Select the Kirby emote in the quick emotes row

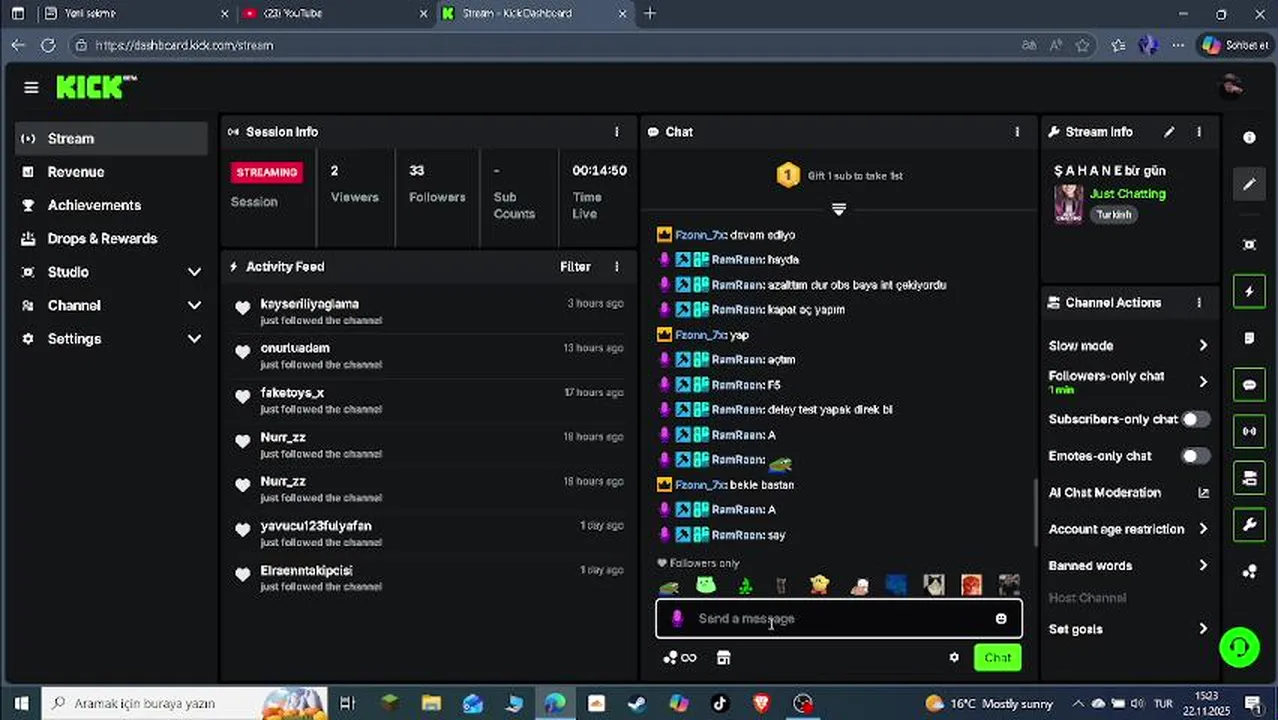(x=820, y=584)
